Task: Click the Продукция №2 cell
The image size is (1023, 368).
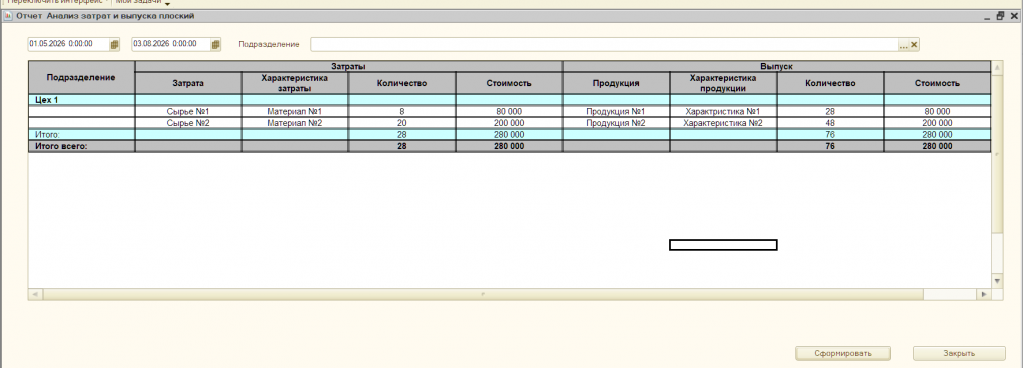Action: point(616,123)
